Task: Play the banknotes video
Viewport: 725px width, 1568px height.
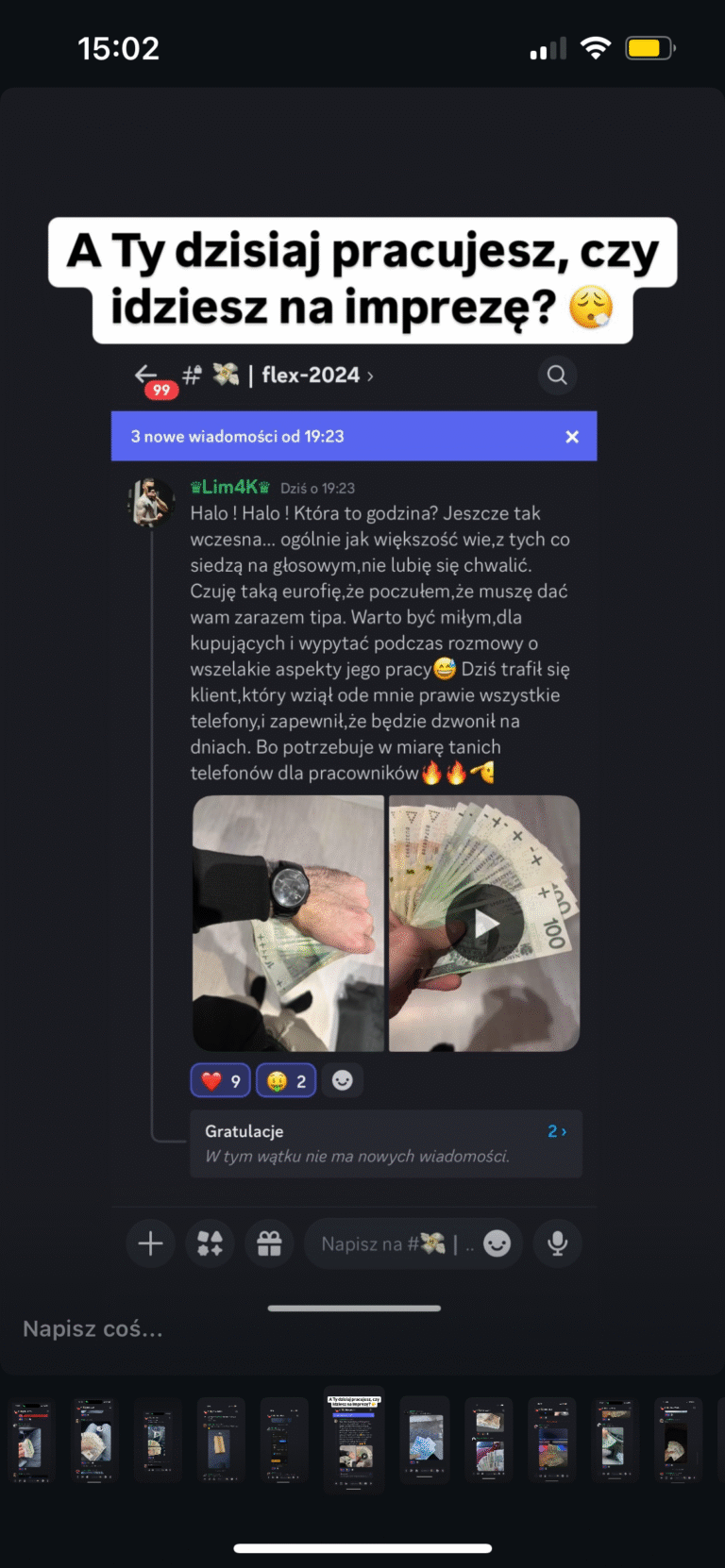Action: coord(484,924)
